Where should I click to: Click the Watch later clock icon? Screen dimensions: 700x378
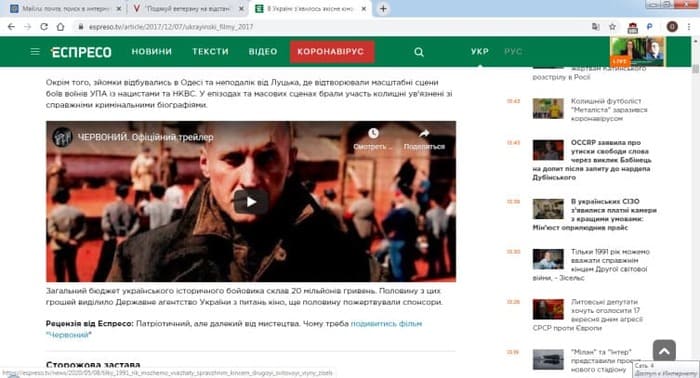[x=373, y=133]
